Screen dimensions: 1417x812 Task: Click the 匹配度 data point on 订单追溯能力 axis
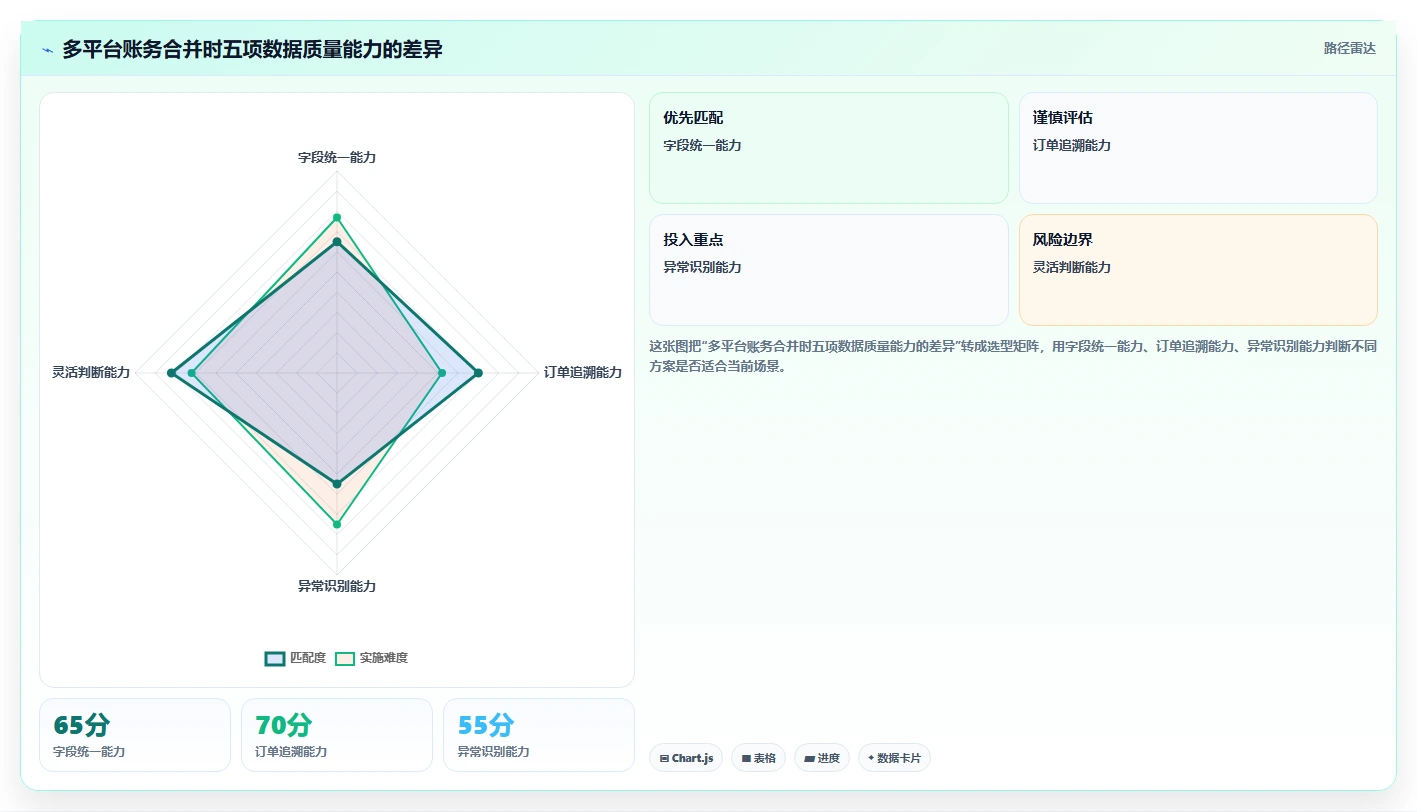478,373
